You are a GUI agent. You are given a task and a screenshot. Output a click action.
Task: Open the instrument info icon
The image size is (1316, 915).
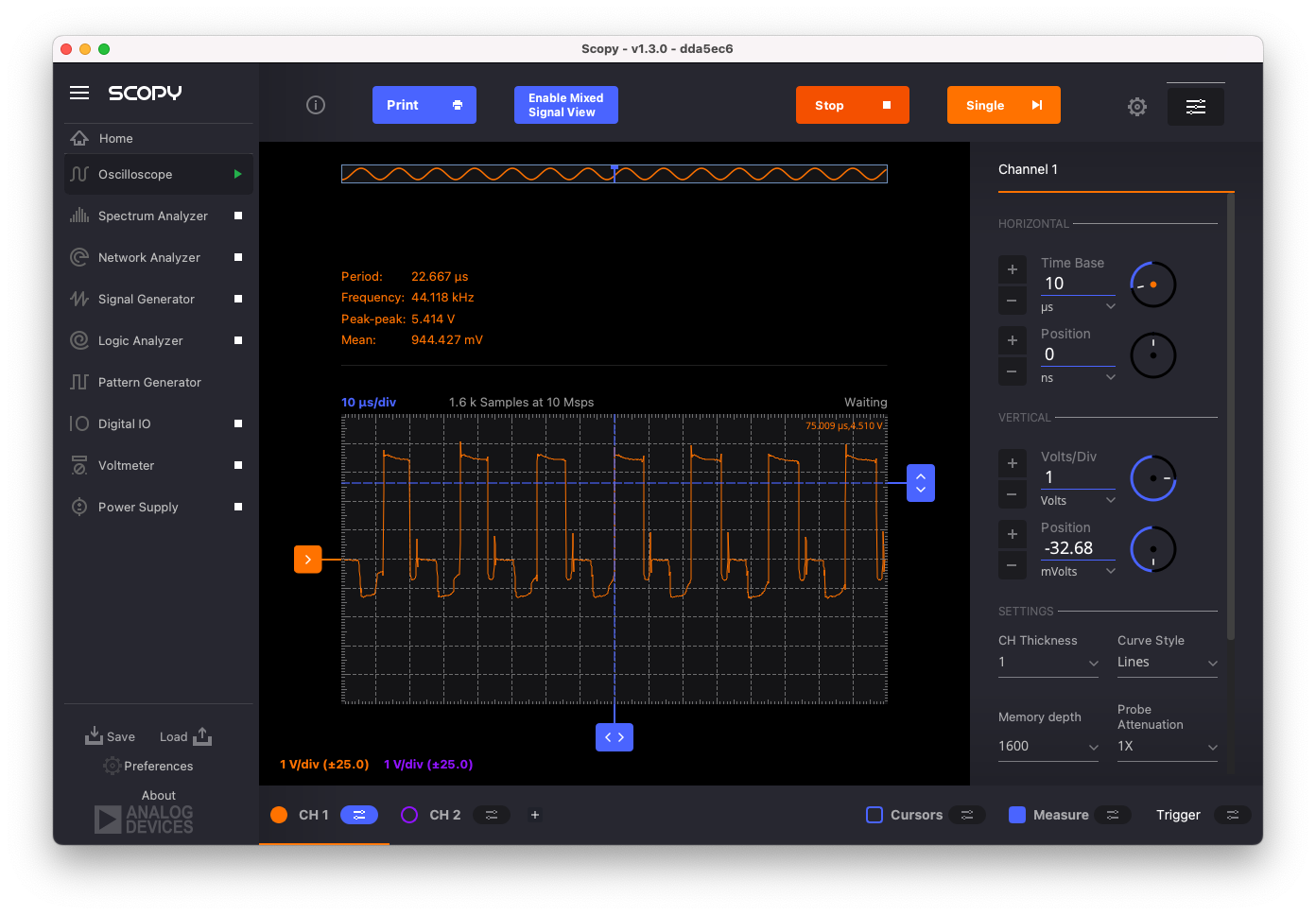click(316, 105)
